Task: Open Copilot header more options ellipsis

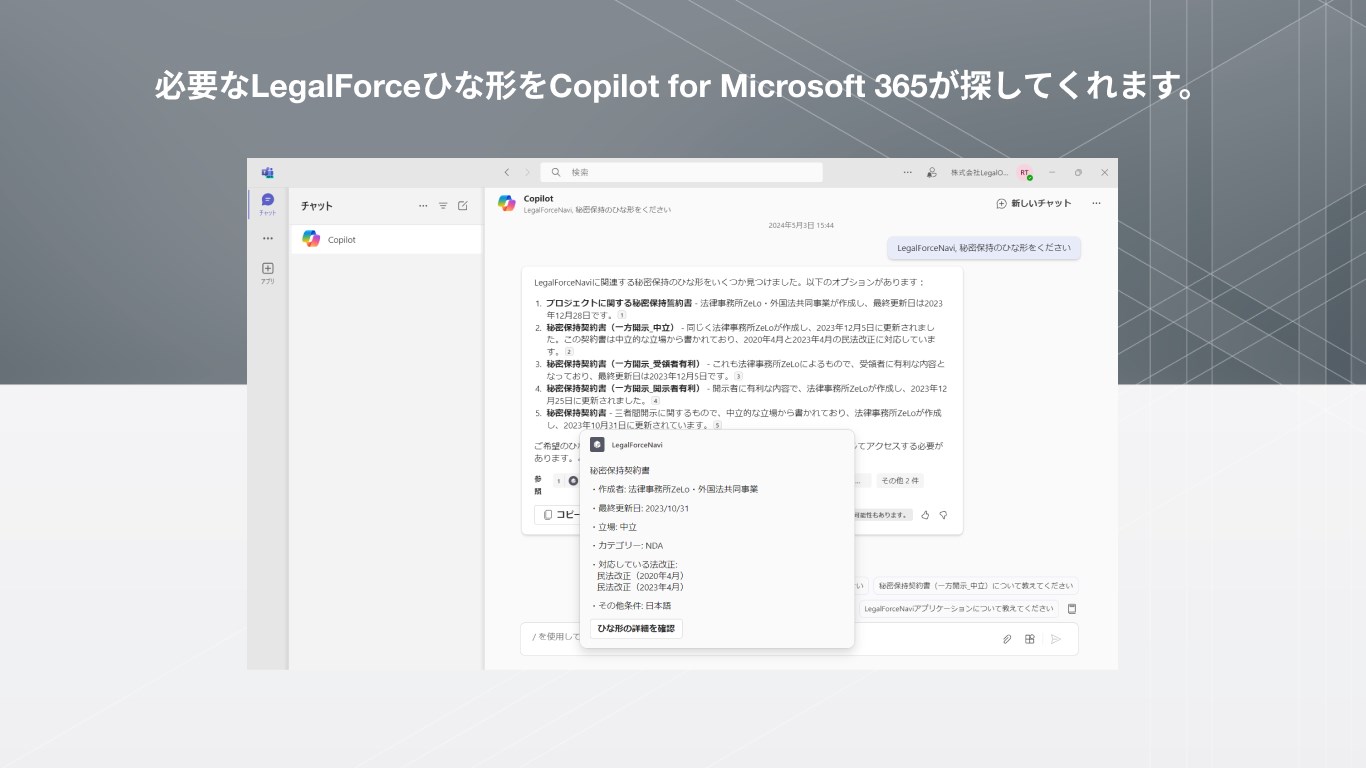Action: 1096,203
